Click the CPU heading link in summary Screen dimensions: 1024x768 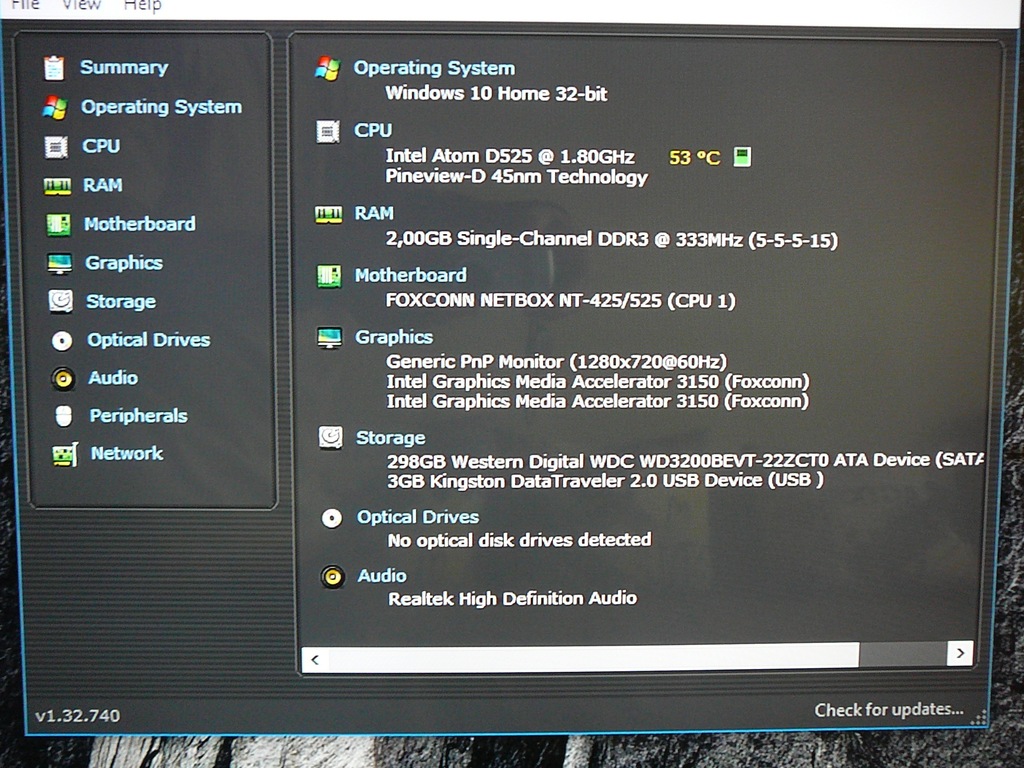point(373,131)
